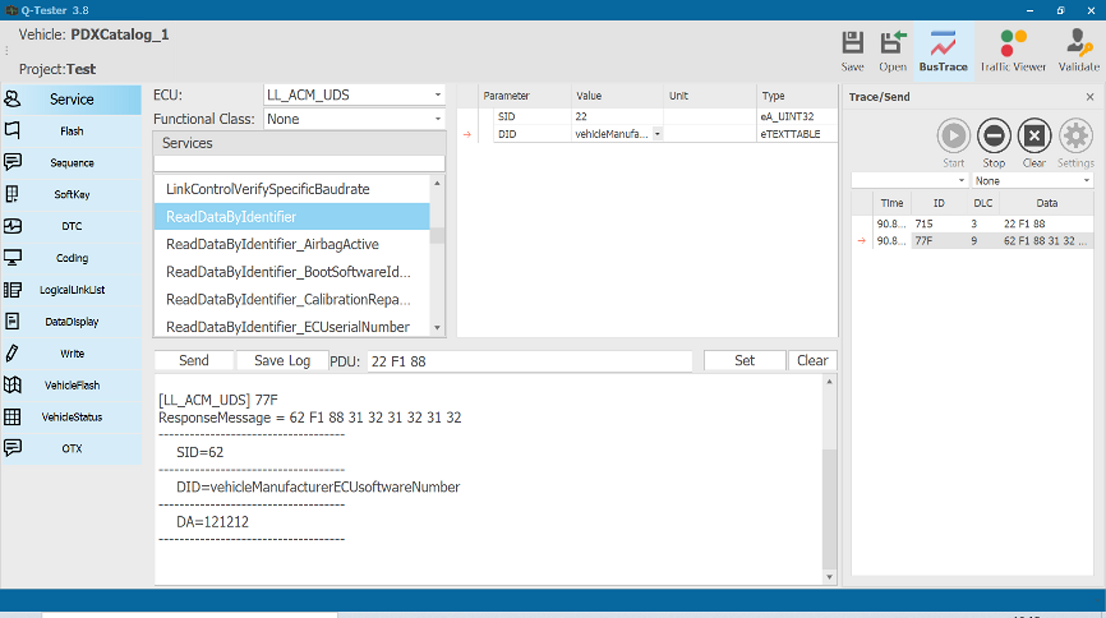
Task: Click the Validate icon
Action: [x=1078, y=50]
